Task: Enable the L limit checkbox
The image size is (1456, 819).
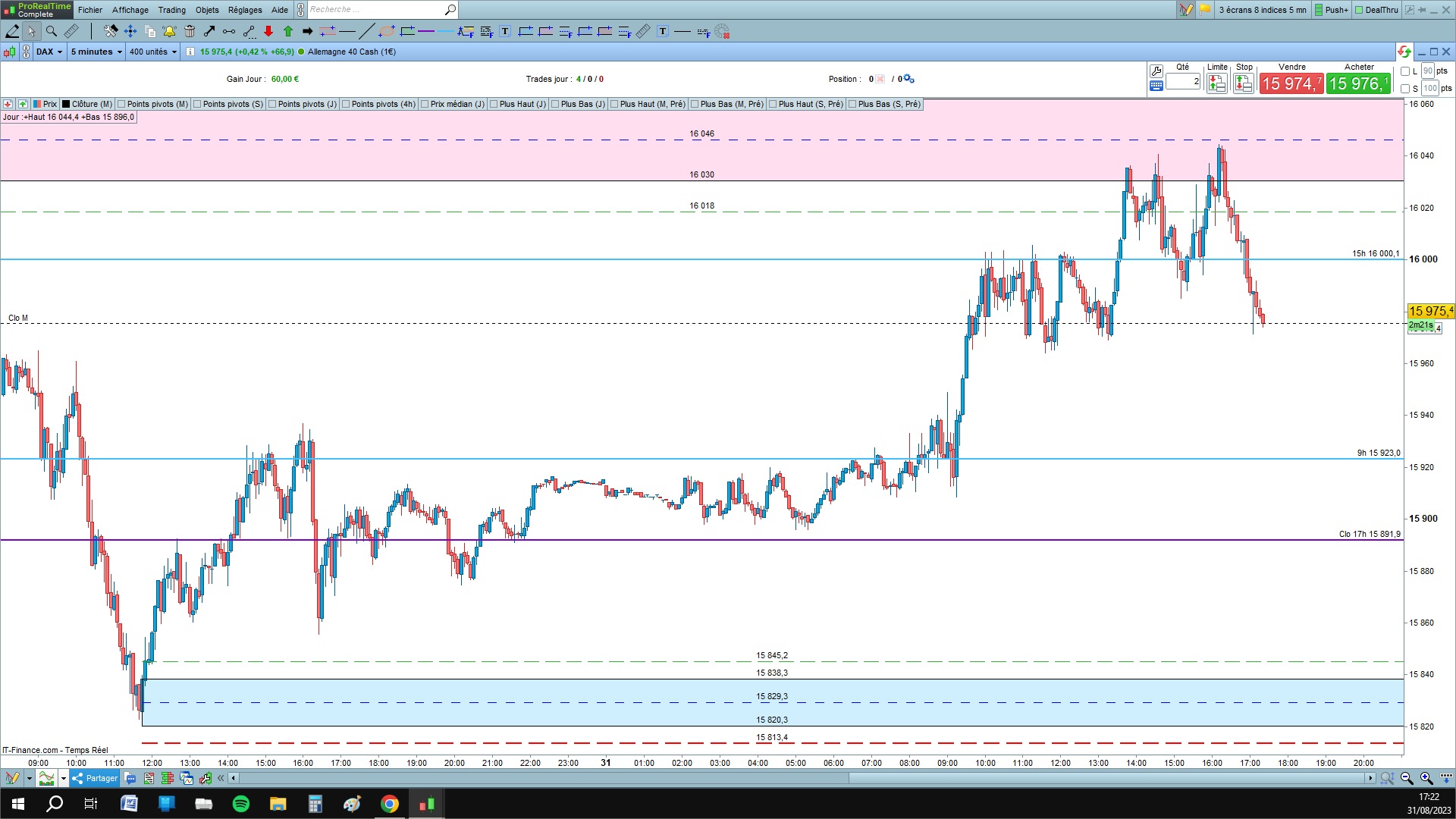Action: coord(1405,71)
